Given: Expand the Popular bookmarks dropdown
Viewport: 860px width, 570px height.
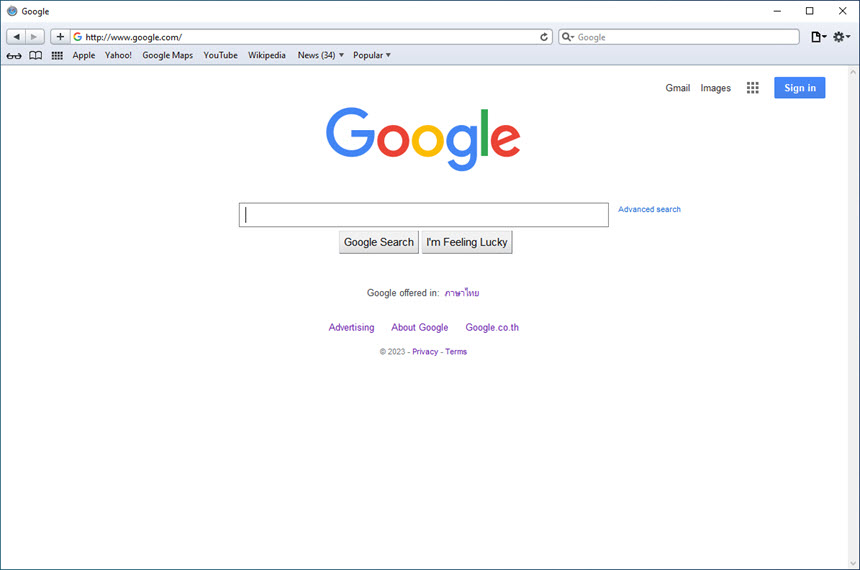Looking at the screenshot, I should [x=371, y=55].
